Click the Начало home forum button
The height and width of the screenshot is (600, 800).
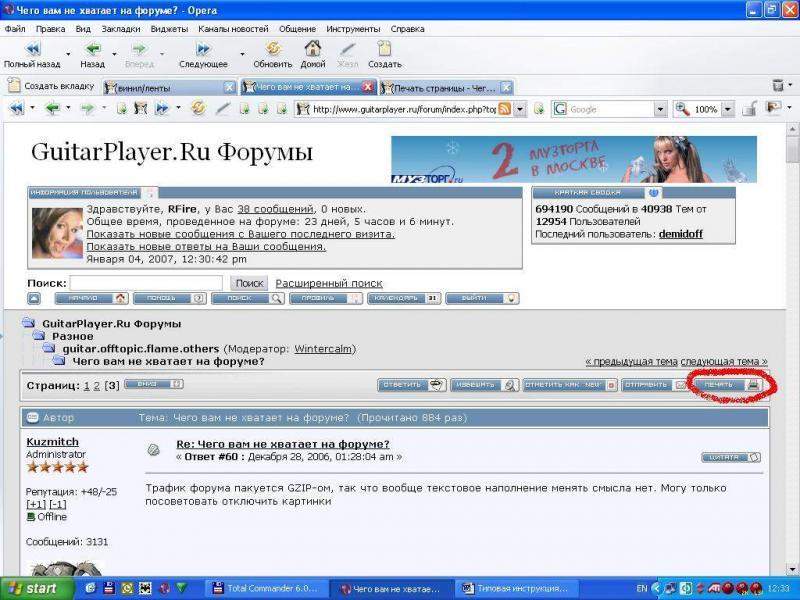[91, 298]
